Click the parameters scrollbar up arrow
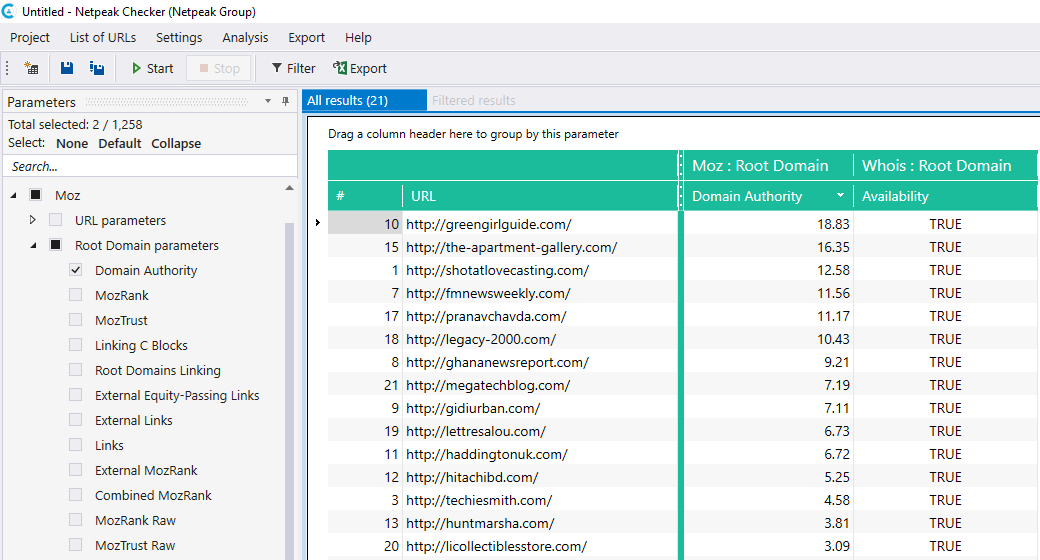The height and width of the screenshot is (560, 1040). pyautogui.click(x=289, y=188)
